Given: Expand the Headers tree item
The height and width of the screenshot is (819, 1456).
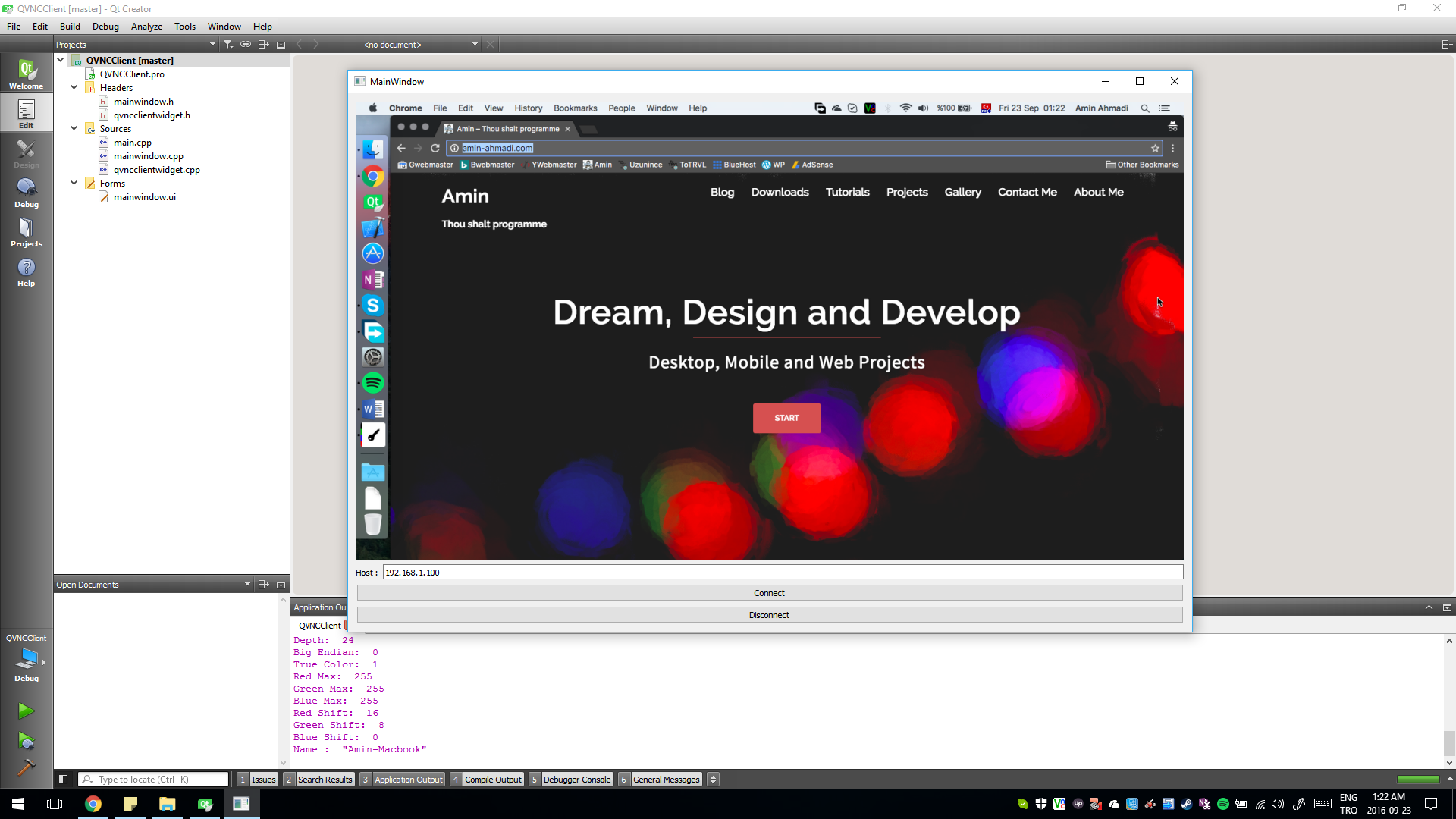Looking at the screenshot, I should [x=73, y=88].
